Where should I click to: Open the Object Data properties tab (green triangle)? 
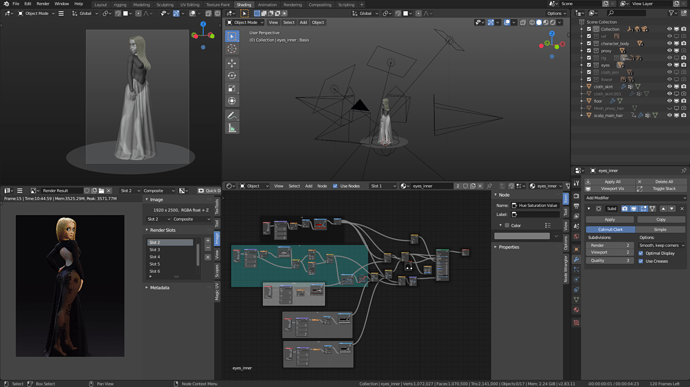click(x=576, y=300)
